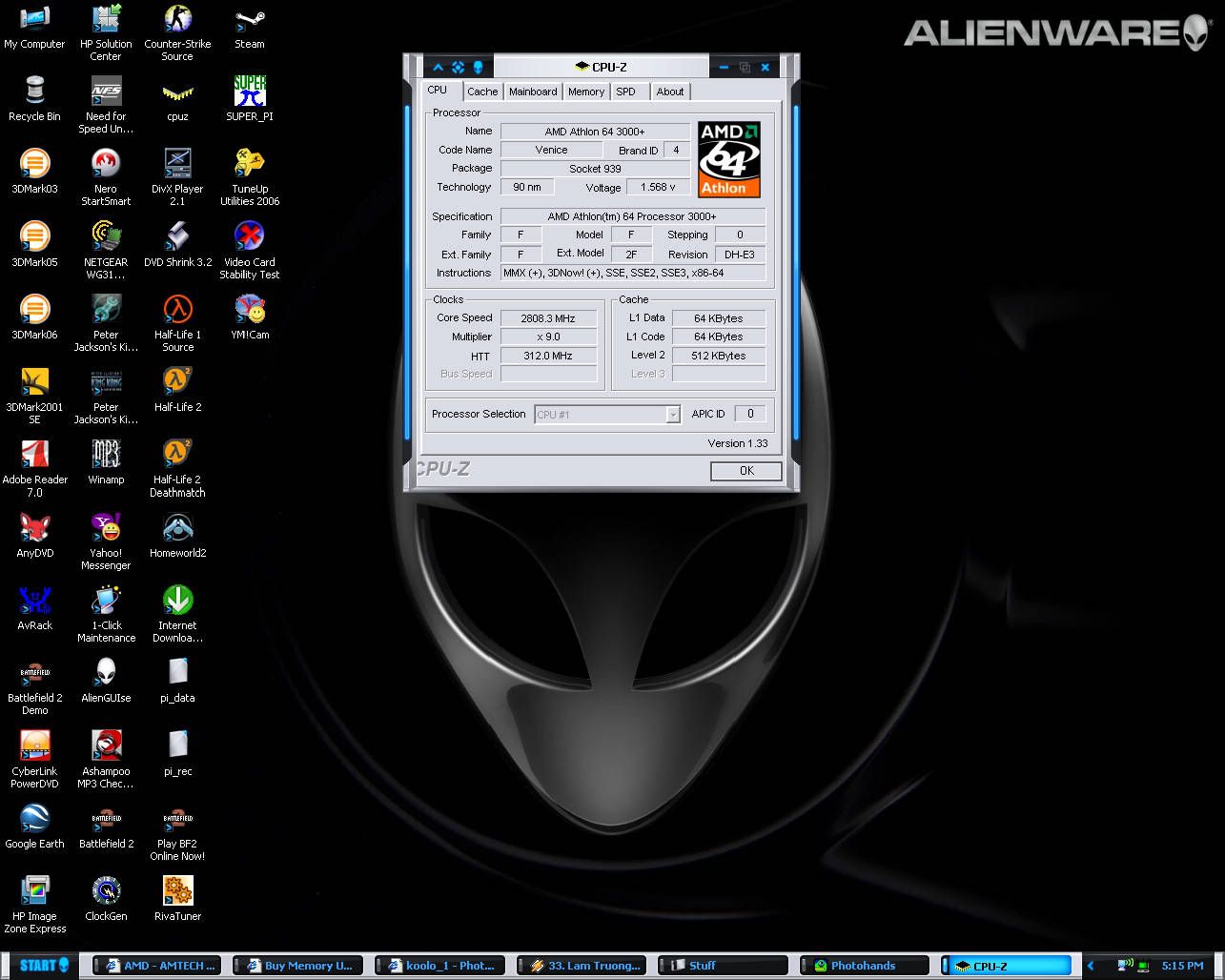This screenshot has width=1225, height=980.
Task: Switch to the About tab in CPU-Z
Action: click(x=670, y=92)
